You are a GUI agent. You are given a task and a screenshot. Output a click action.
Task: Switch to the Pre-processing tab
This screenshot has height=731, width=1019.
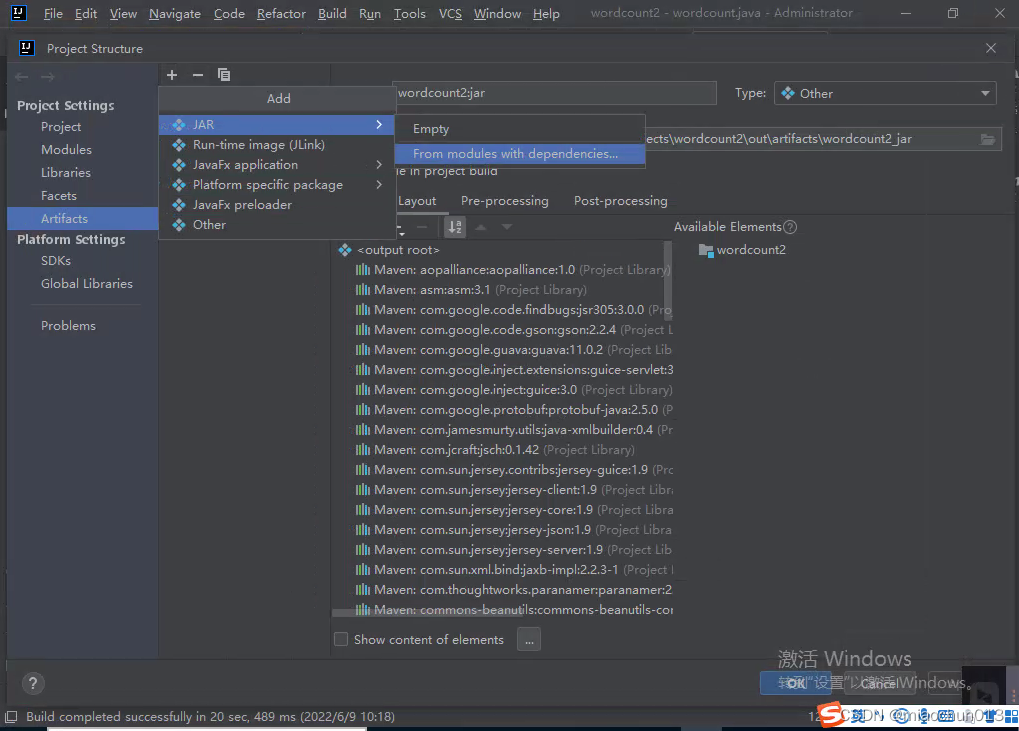point(504,201)
